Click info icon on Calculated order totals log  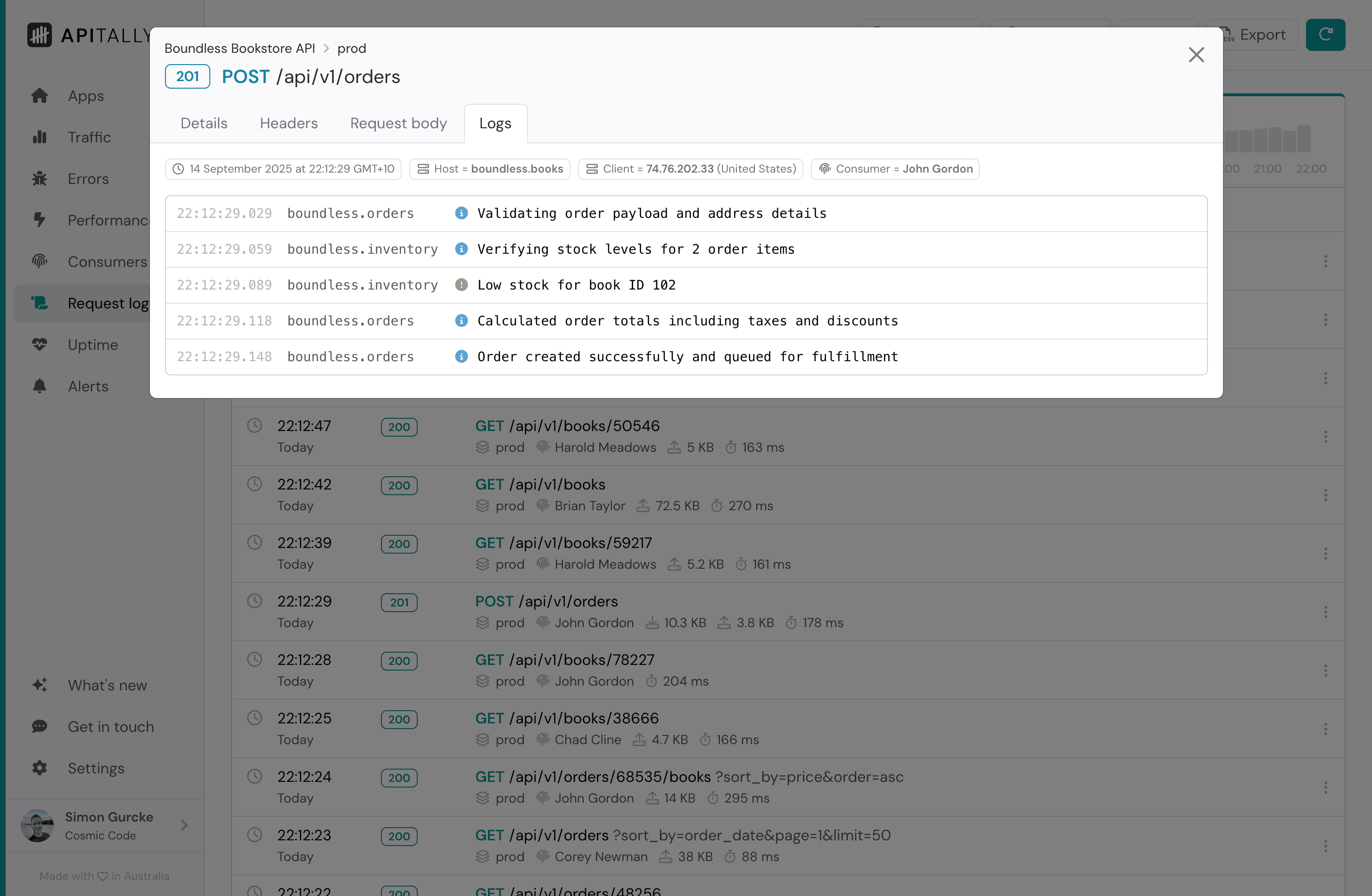point(461,321)
